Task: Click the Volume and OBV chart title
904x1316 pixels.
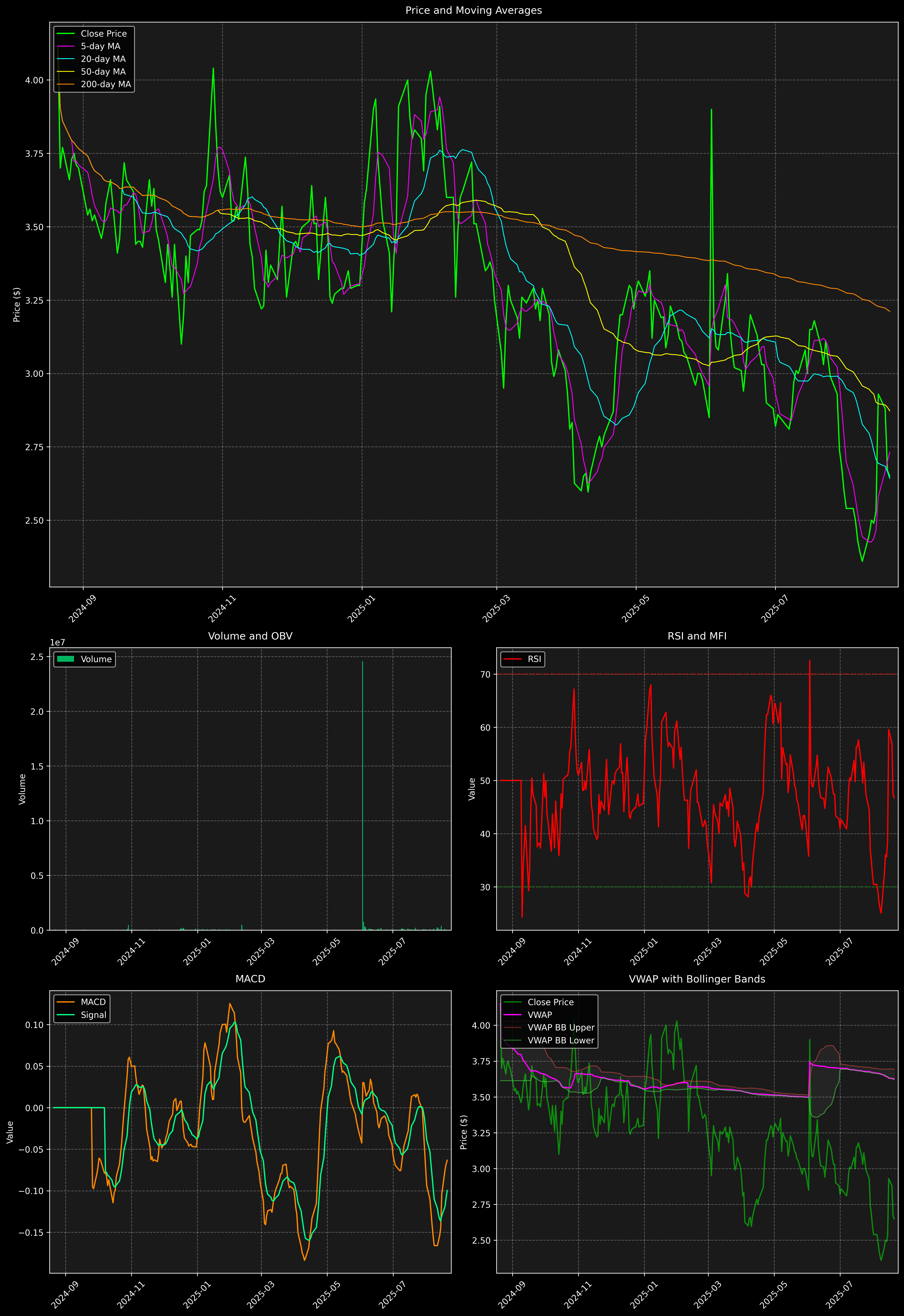Action: point(250,636)
